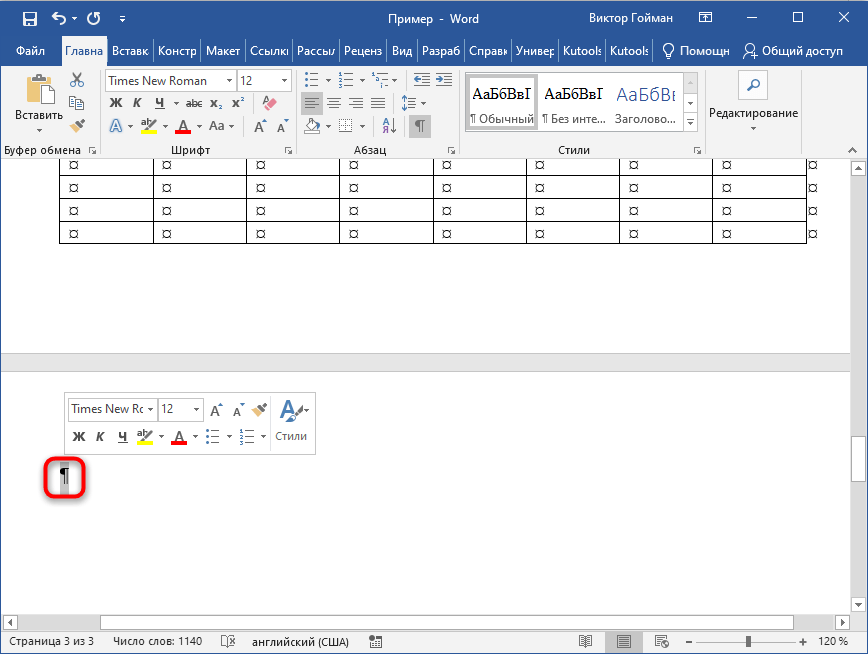Toggle superscript formatting
Viewport: 868px width, 654px height.
pyautogui.click(x=238, y=103)
